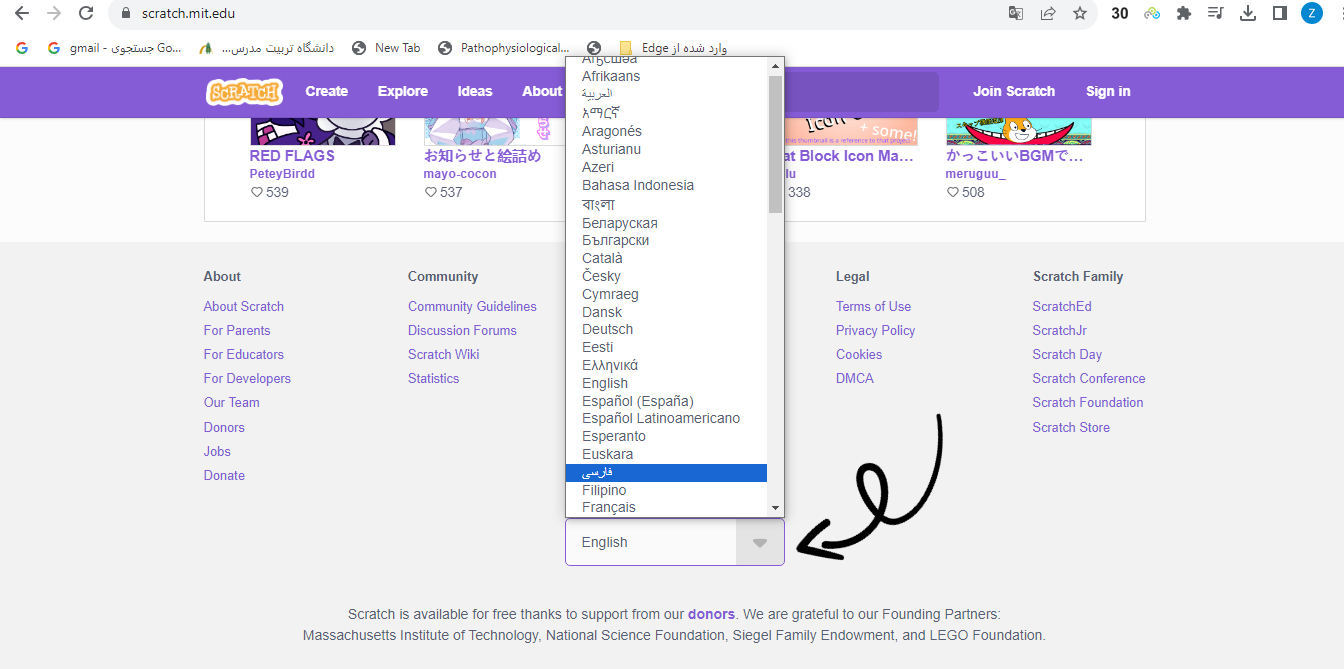Reload the page with the refresh icon
1344x669 pixels.
[86, 14]
